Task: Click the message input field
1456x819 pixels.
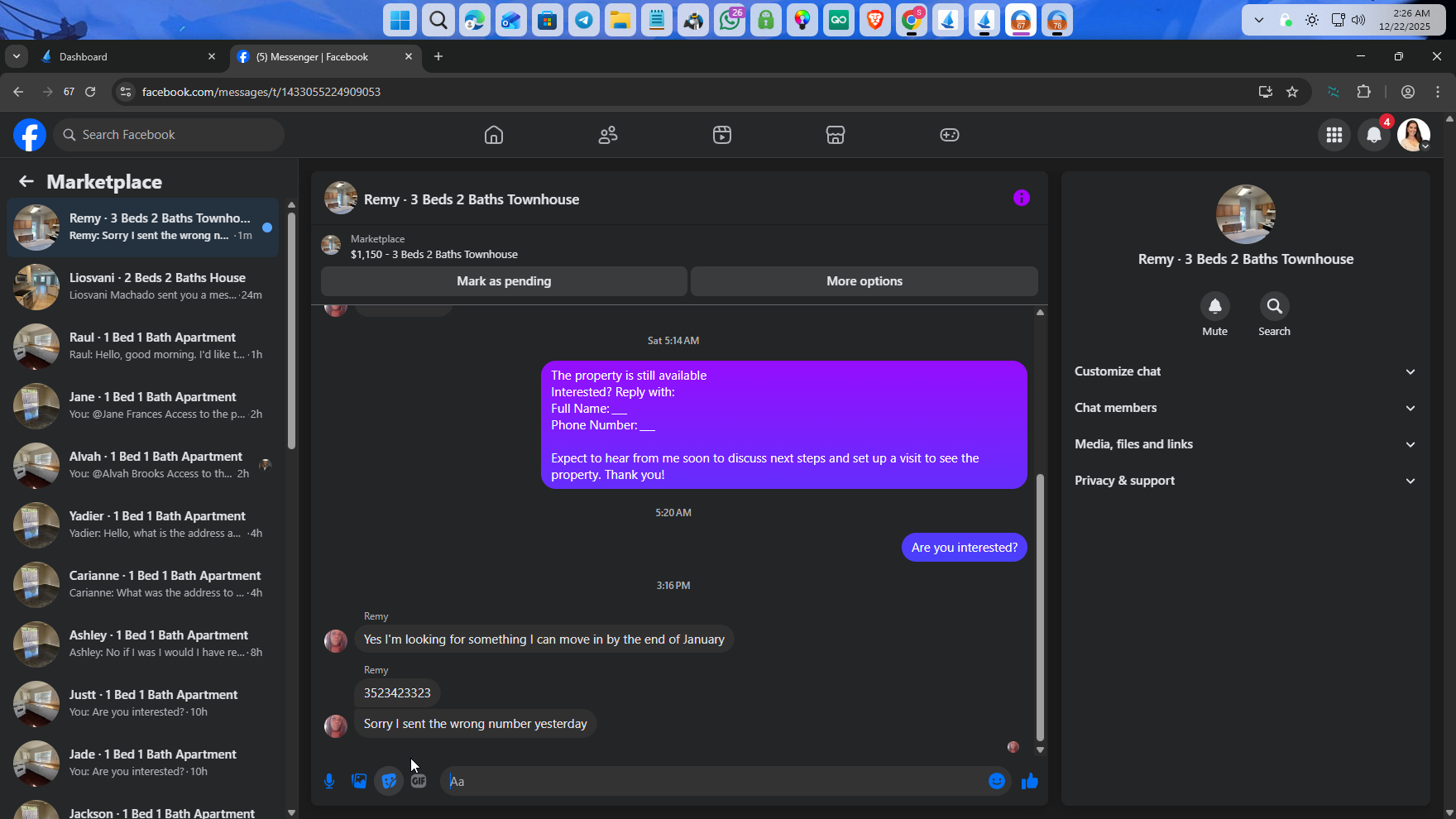Action: point(713,781)
